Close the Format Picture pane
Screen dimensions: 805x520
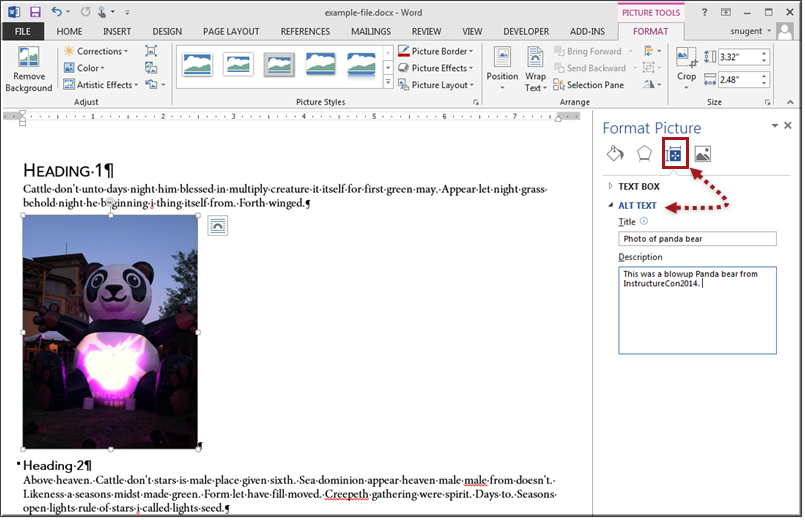[788, 126]
